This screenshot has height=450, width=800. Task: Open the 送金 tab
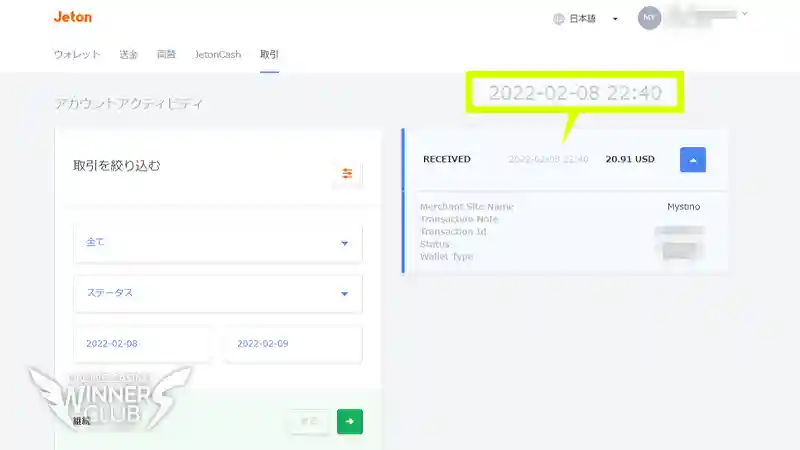129,54
